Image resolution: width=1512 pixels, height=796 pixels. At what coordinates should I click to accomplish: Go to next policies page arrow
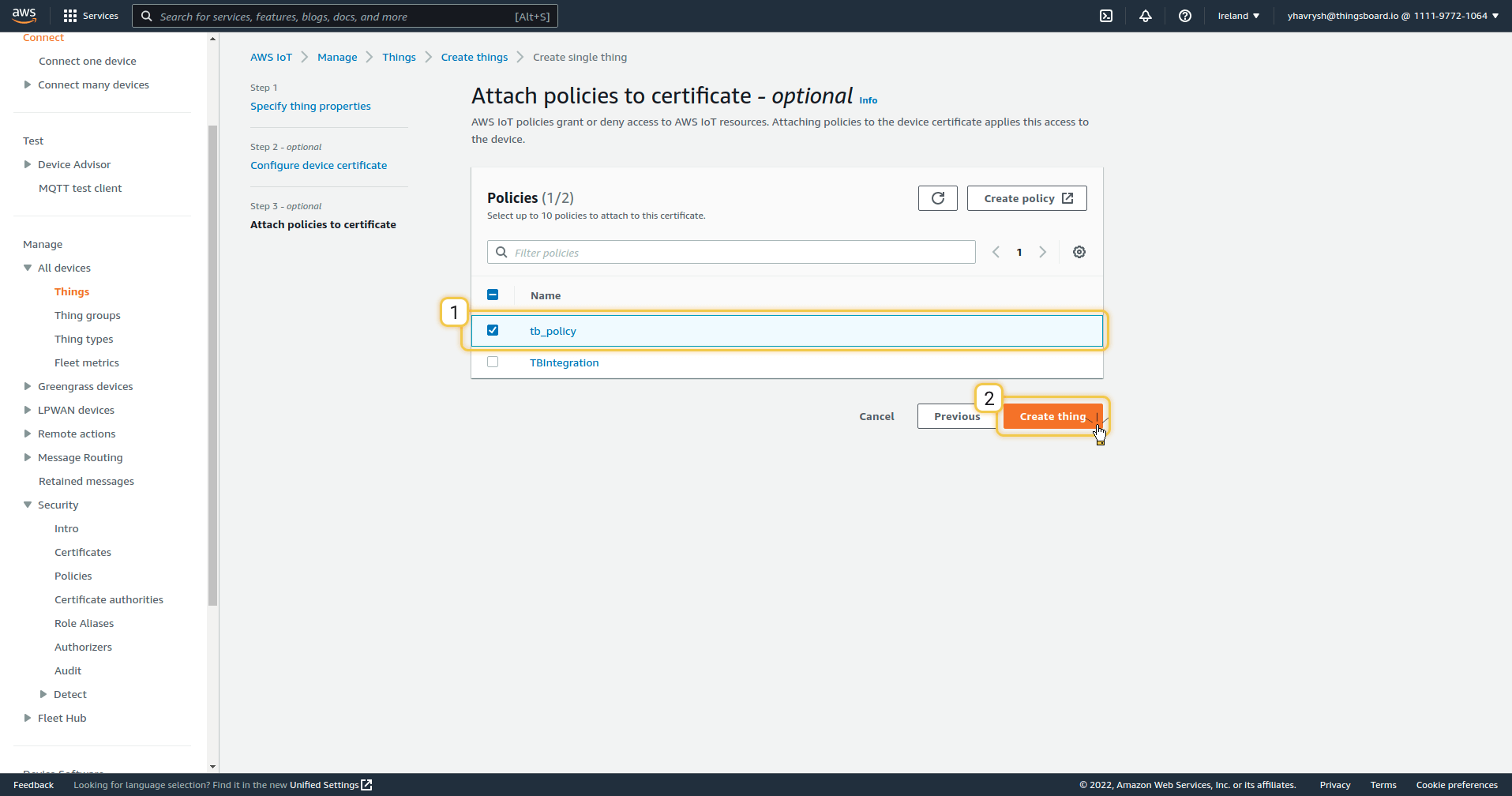click(1042, 252)
